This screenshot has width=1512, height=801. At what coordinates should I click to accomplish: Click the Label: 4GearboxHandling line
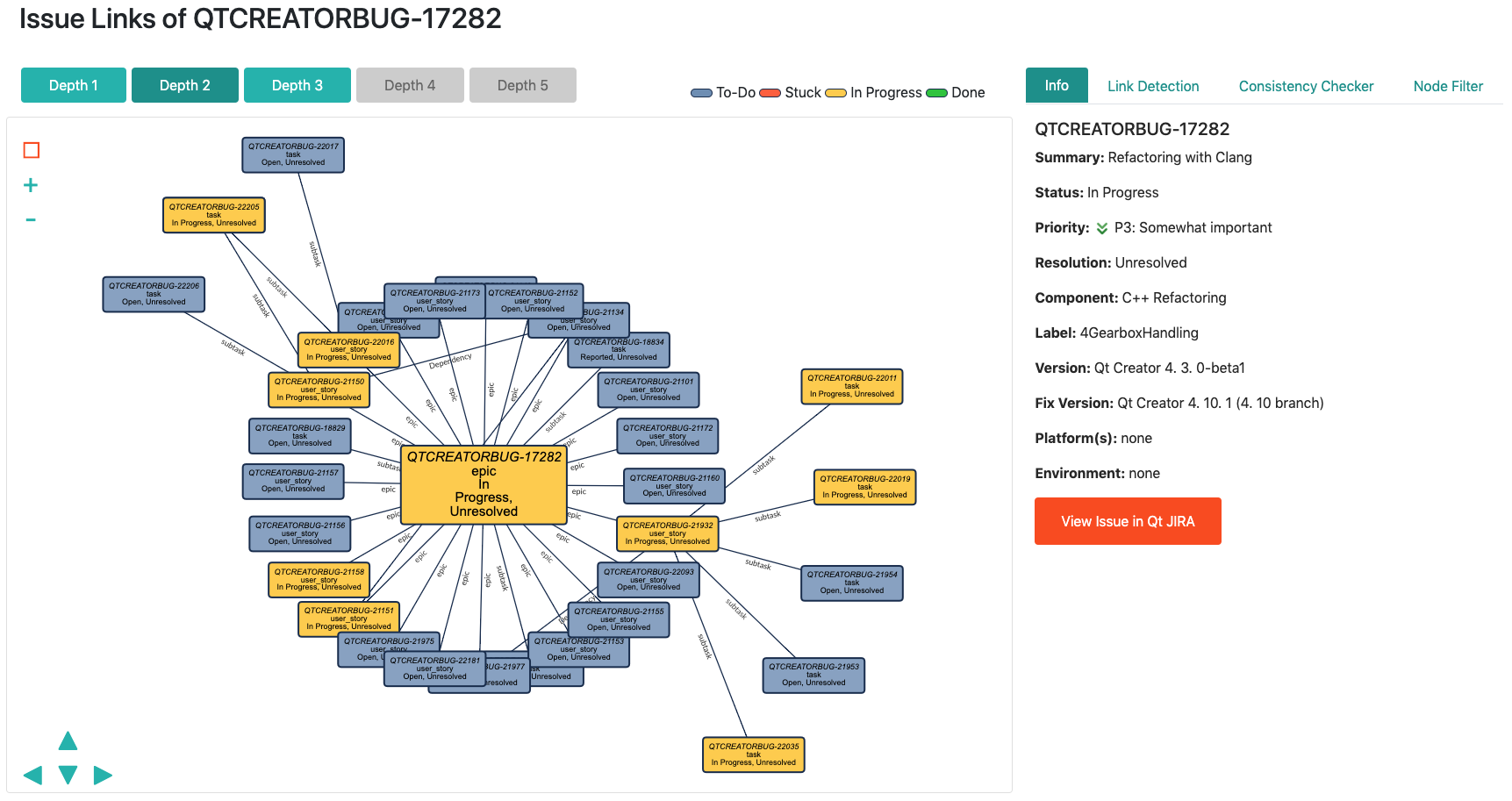1116,333
